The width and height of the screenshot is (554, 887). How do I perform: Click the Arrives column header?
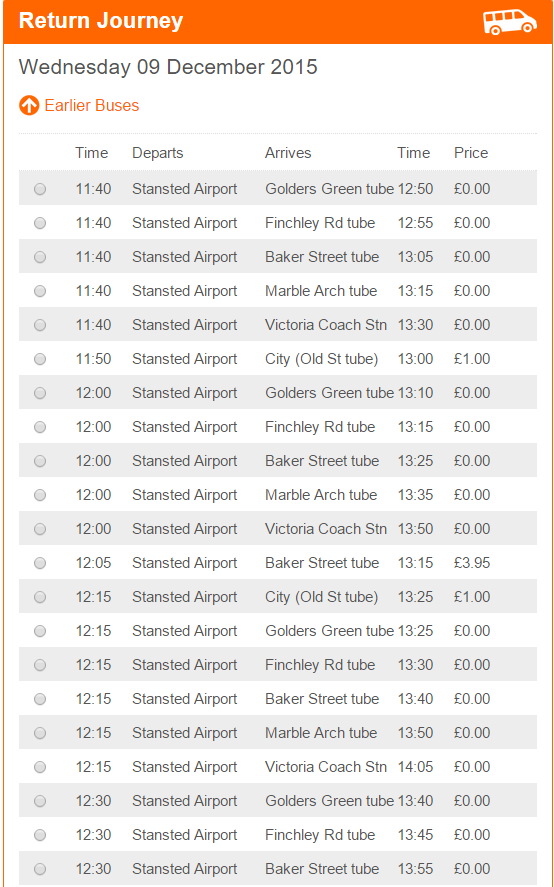click(288, 153)
